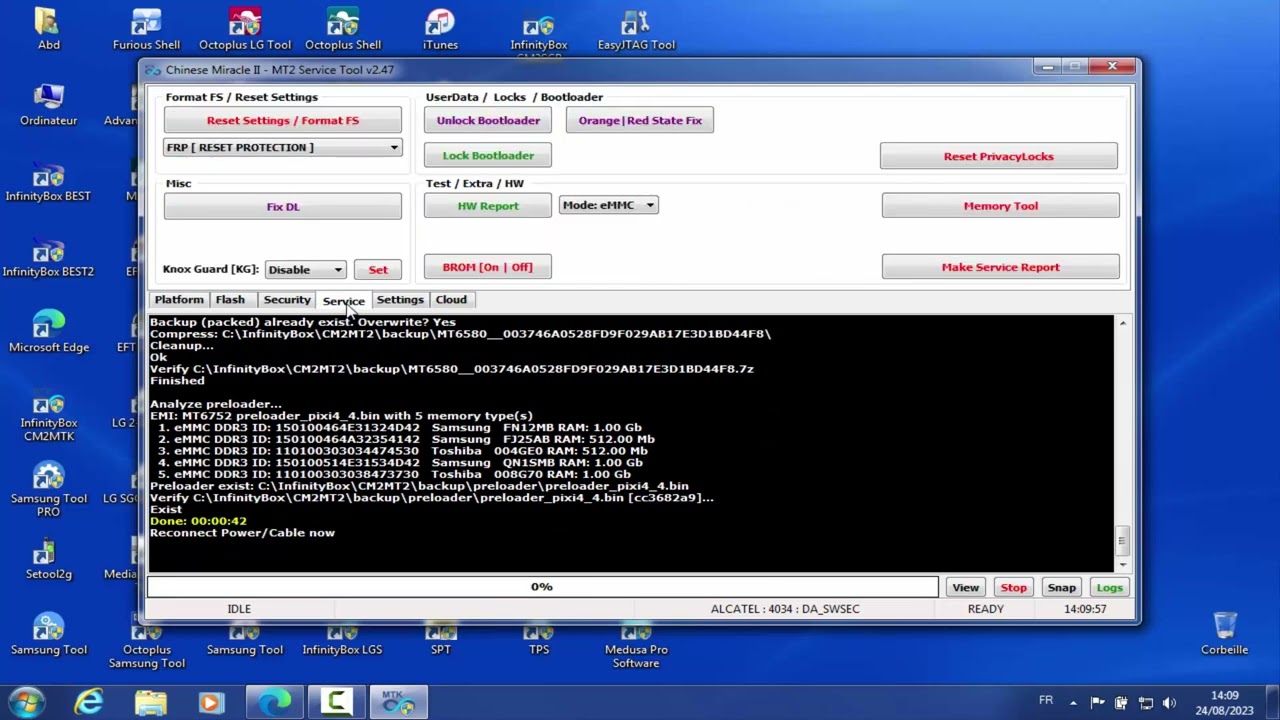Click the 'Reconnect Power/Cable now' log line
Image resolution: width=1280 pixels, height=720 pixels.
(x=242, y=533)
